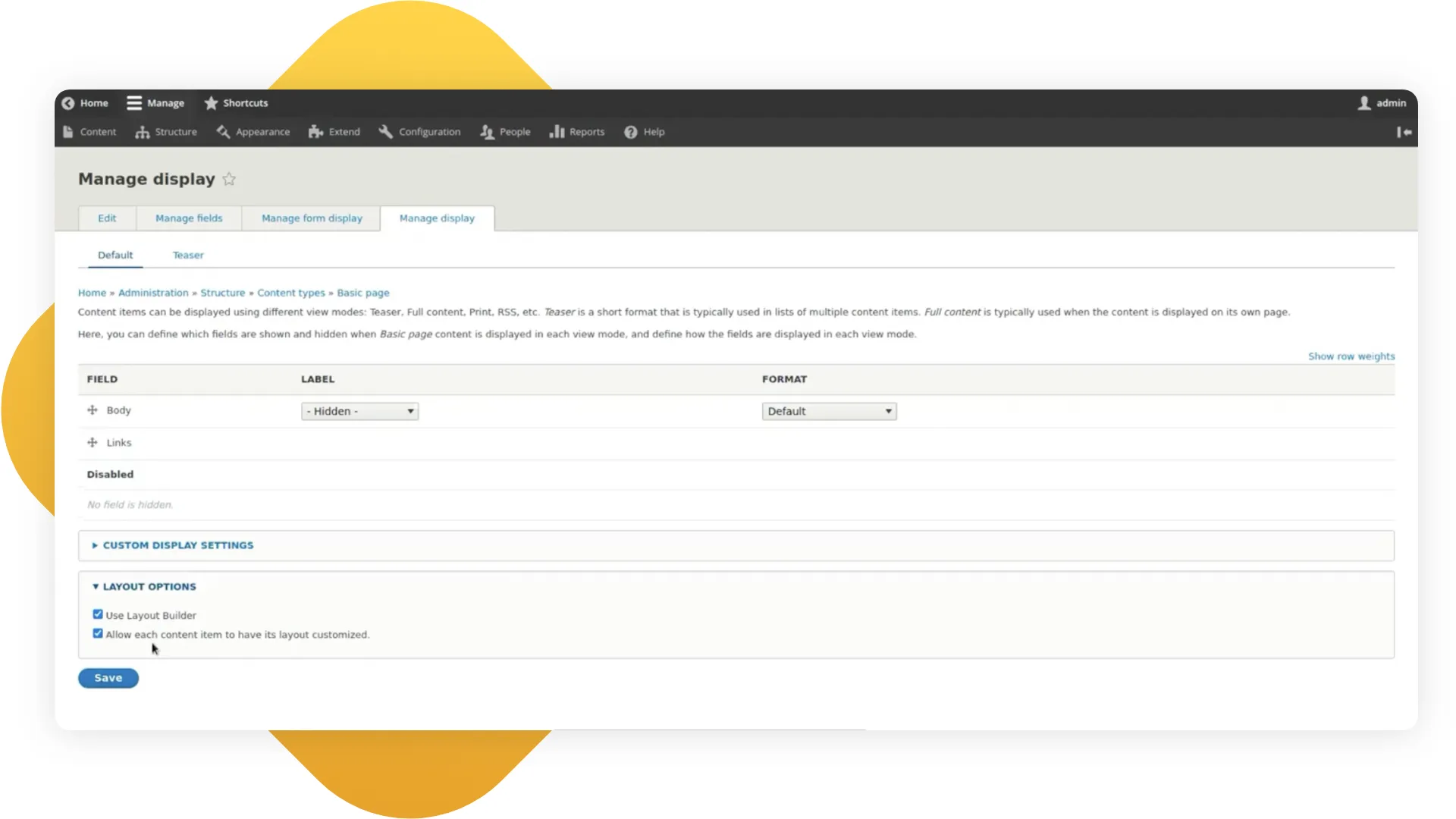Viewport: 1456px width, 819px height.
Task: Click the LABEL column header
Action: [x=318, y=379]
